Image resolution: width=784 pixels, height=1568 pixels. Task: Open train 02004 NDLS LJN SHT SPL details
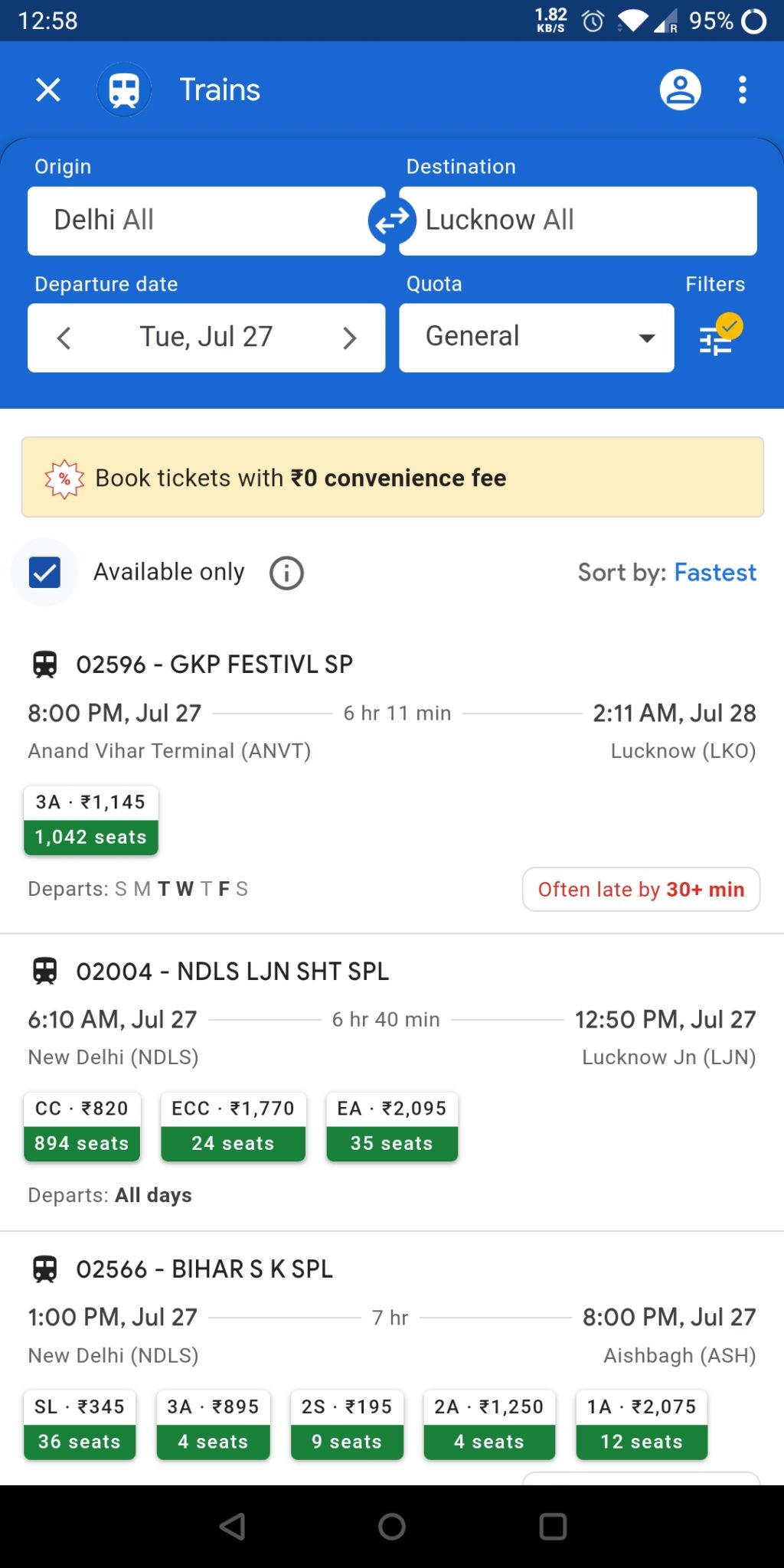233,971
